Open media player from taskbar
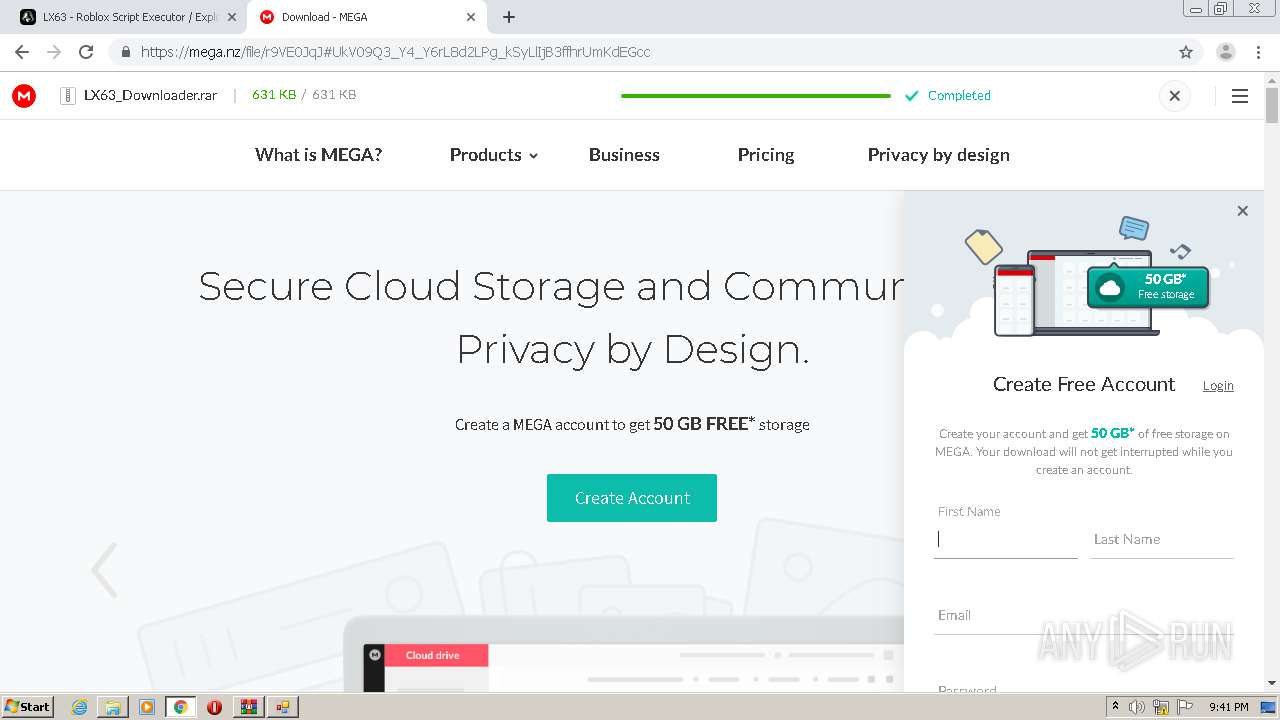This screenshot has width=1280, height=720. coord(147,707)
